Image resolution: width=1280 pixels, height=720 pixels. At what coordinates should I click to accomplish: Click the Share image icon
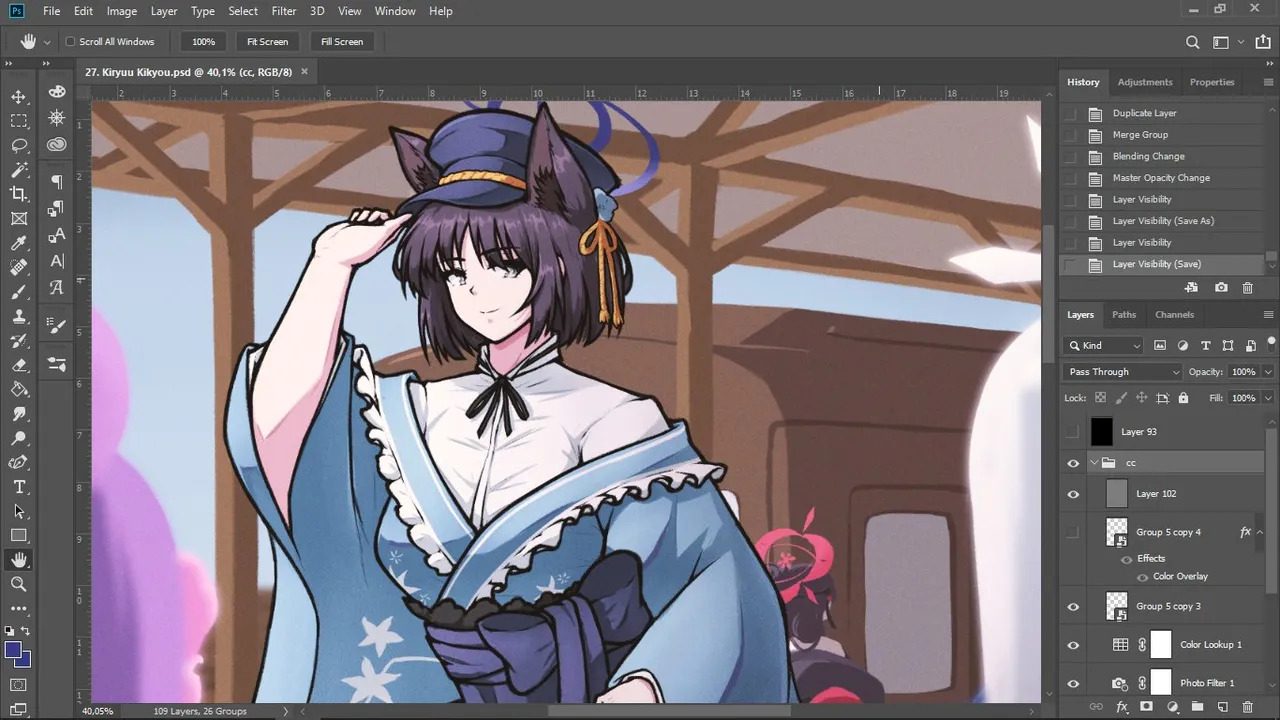1262,42
